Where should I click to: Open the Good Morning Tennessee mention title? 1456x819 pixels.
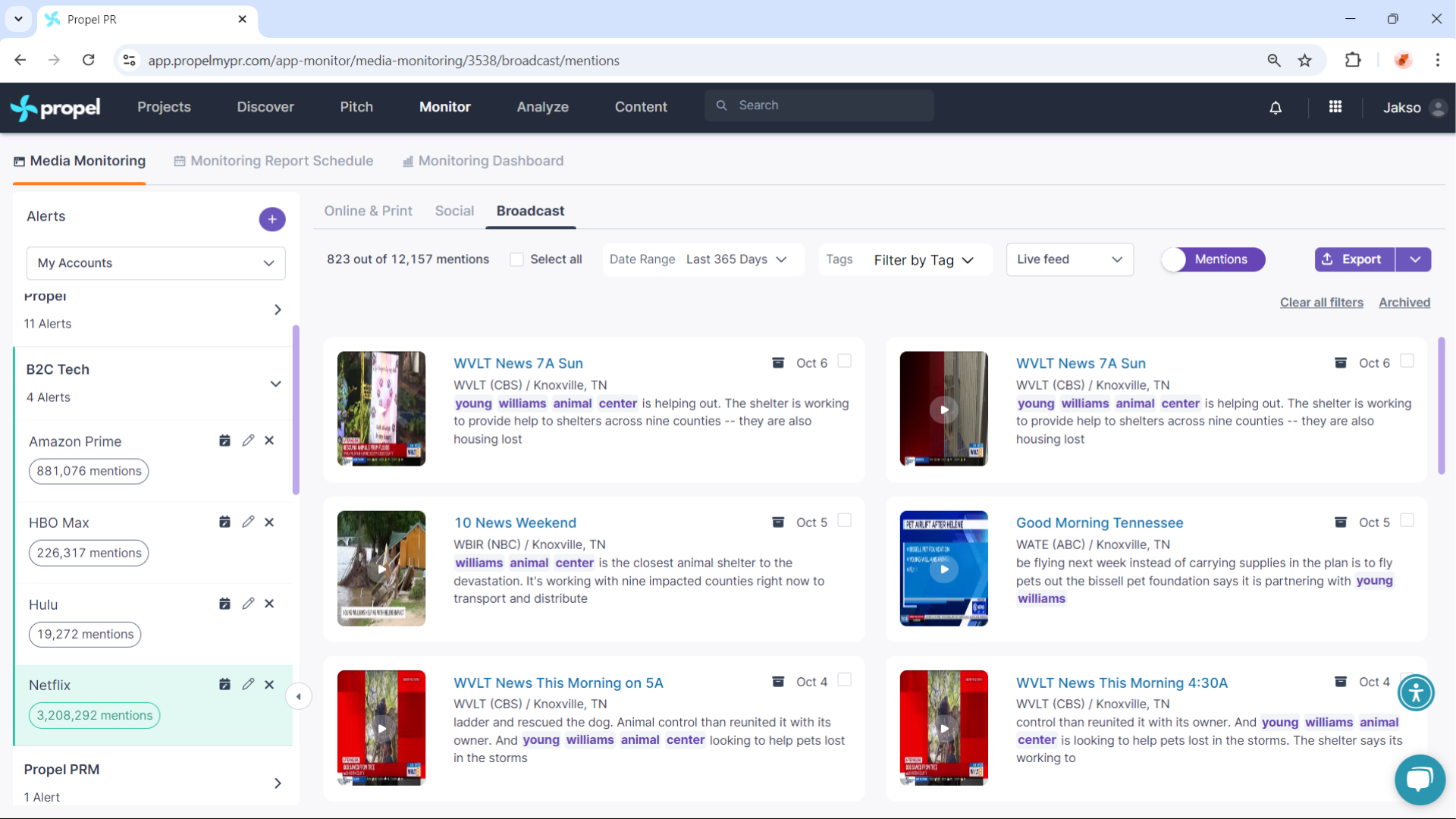[1100, 522]
